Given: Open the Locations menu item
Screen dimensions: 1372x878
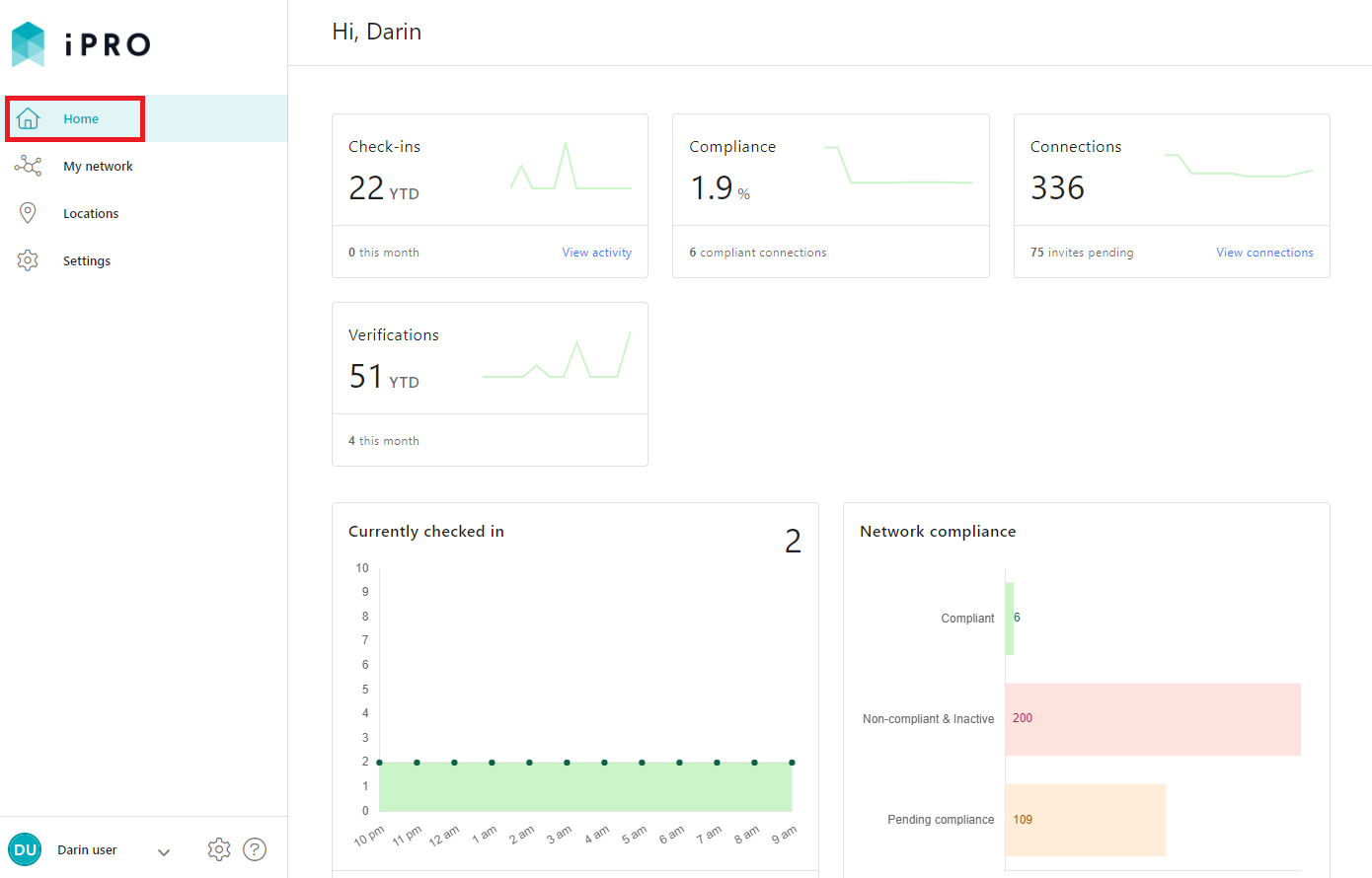Looking at the screenshot, I should 144,213.
